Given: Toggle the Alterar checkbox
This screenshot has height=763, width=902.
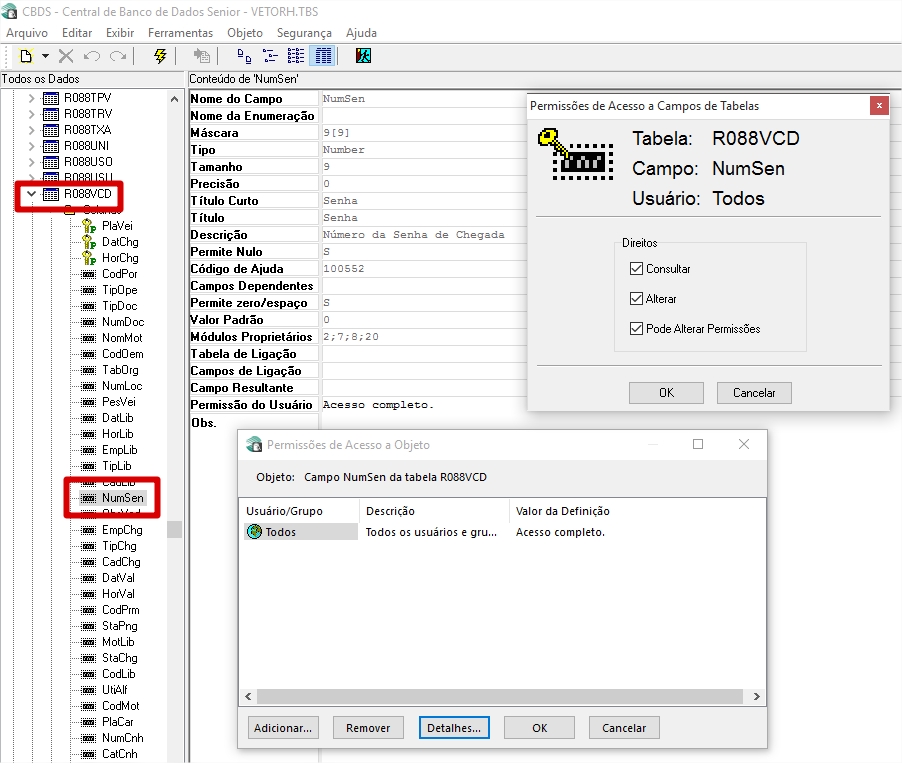Looking at the screenshot, I should (x=636, y=299).
